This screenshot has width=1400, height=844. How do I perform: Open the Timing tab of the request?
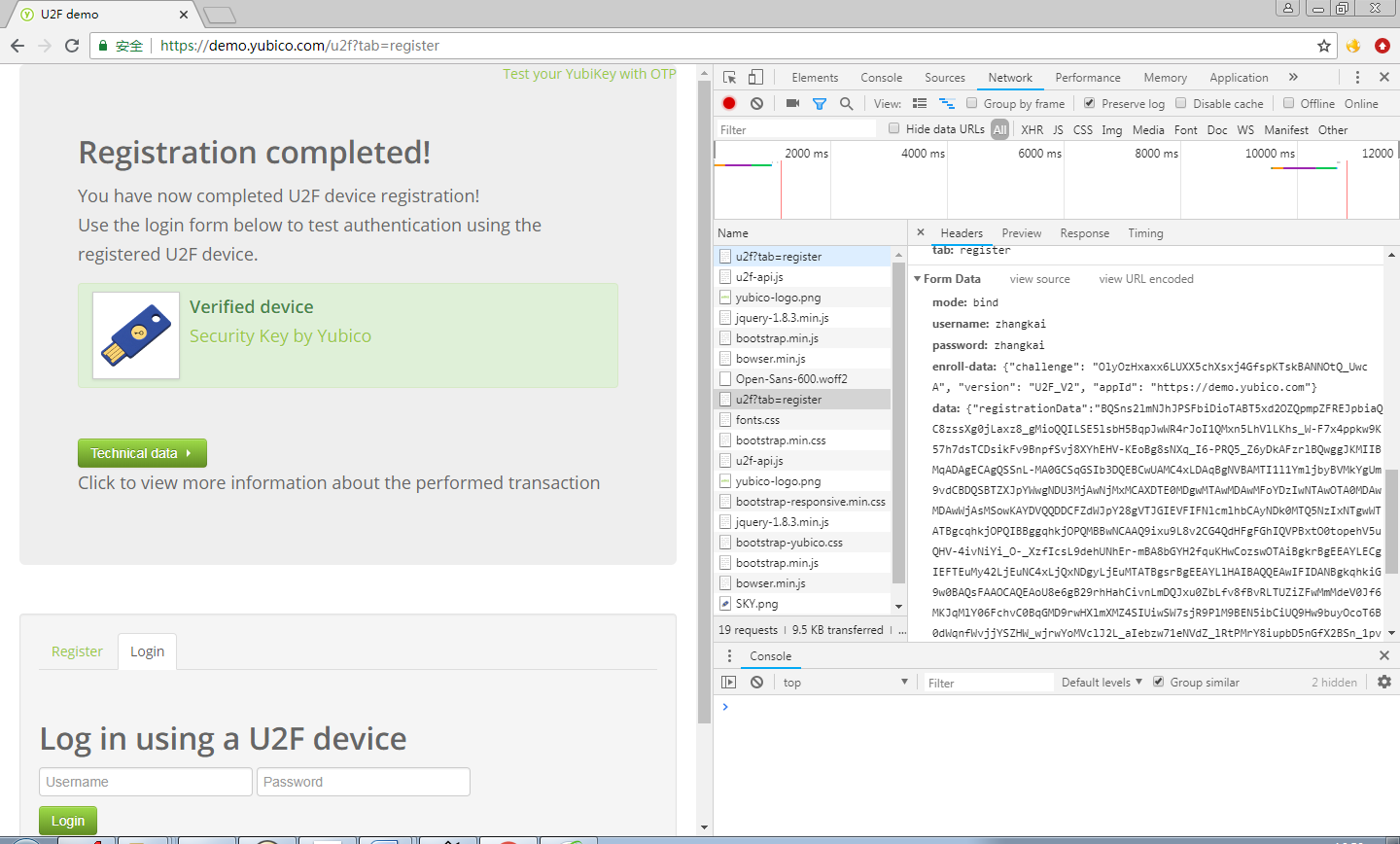point(1145,233)
